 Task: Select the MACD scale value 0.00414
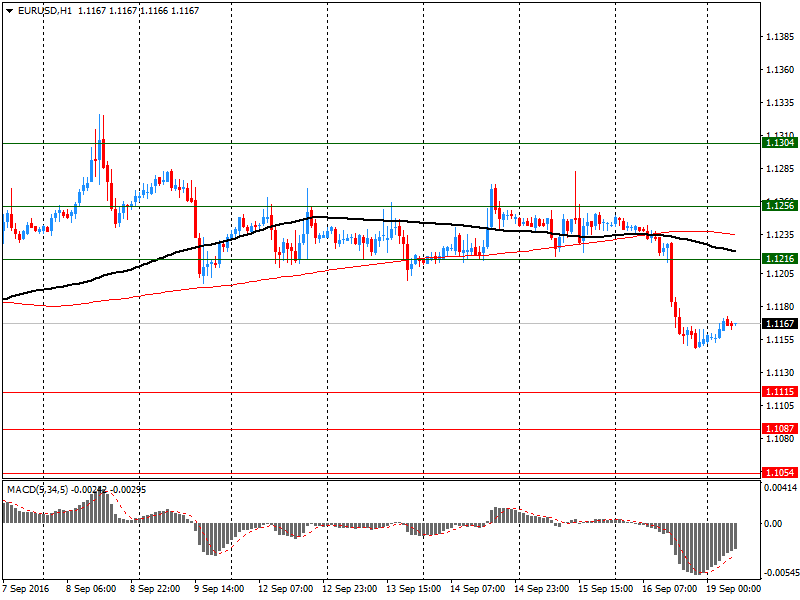(x=780, y=488)
